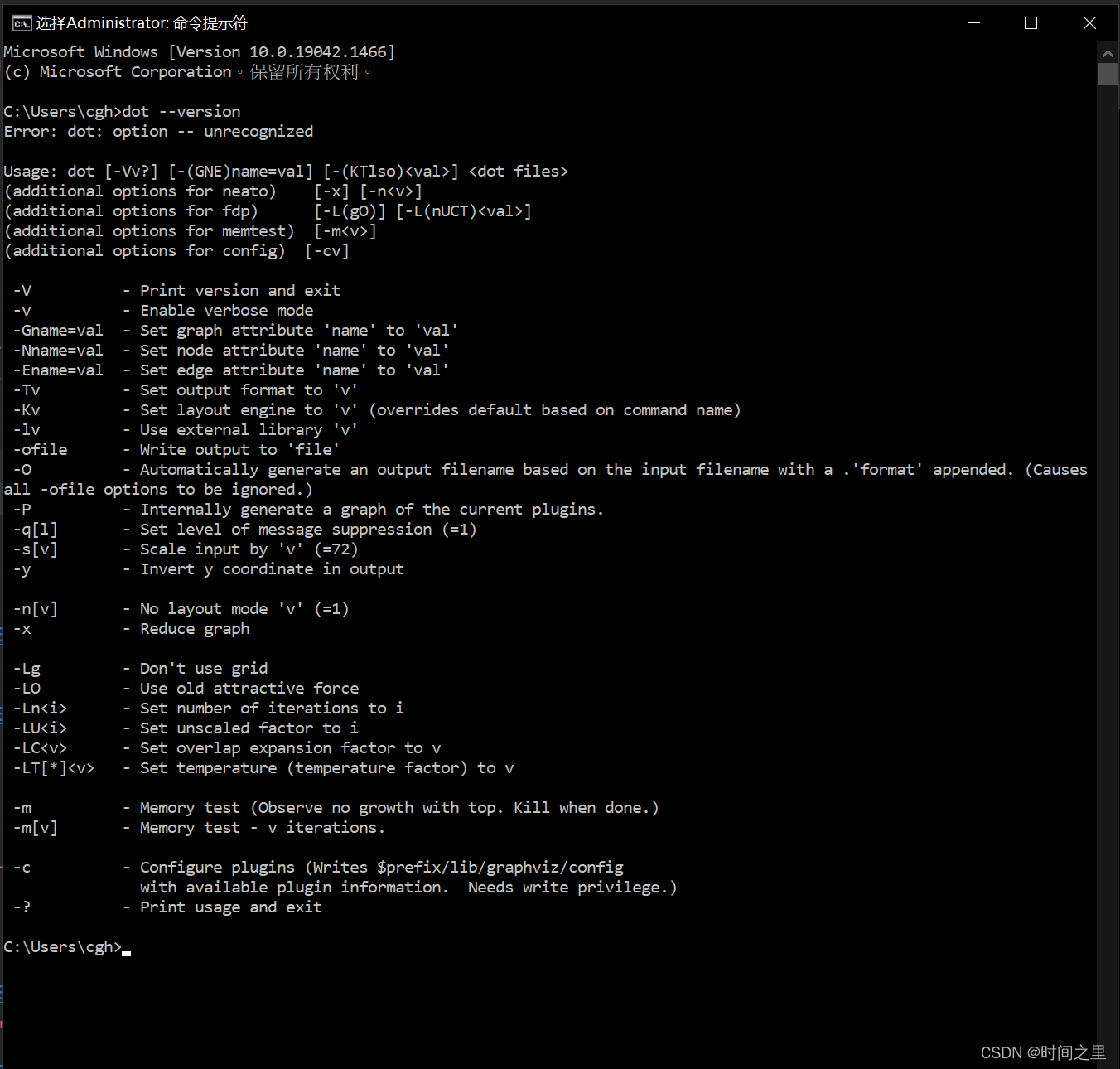Click 'with available plugin information' line

tap(408, 888)
